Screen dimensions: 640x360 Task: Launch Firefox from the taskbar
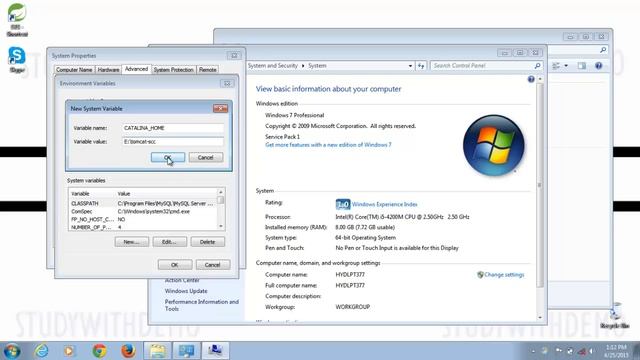tap(128, 351)
